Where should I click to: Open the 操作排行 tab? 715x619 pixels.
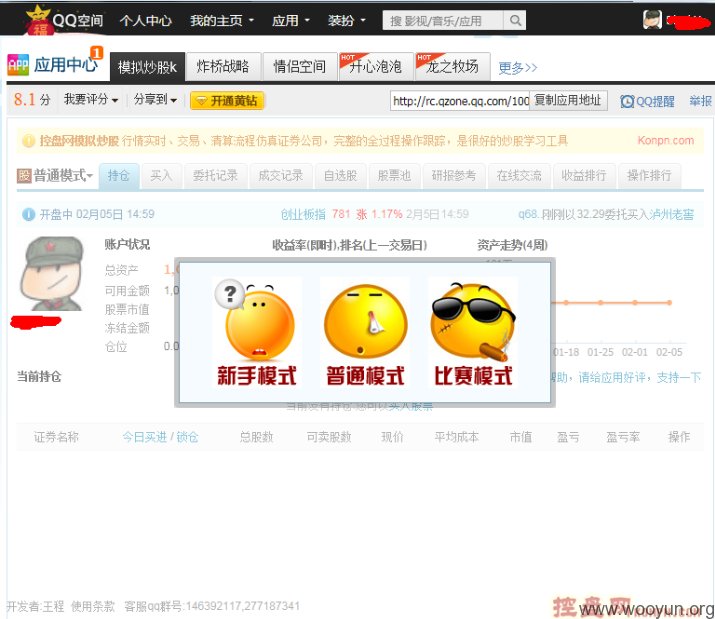[649, 176]
